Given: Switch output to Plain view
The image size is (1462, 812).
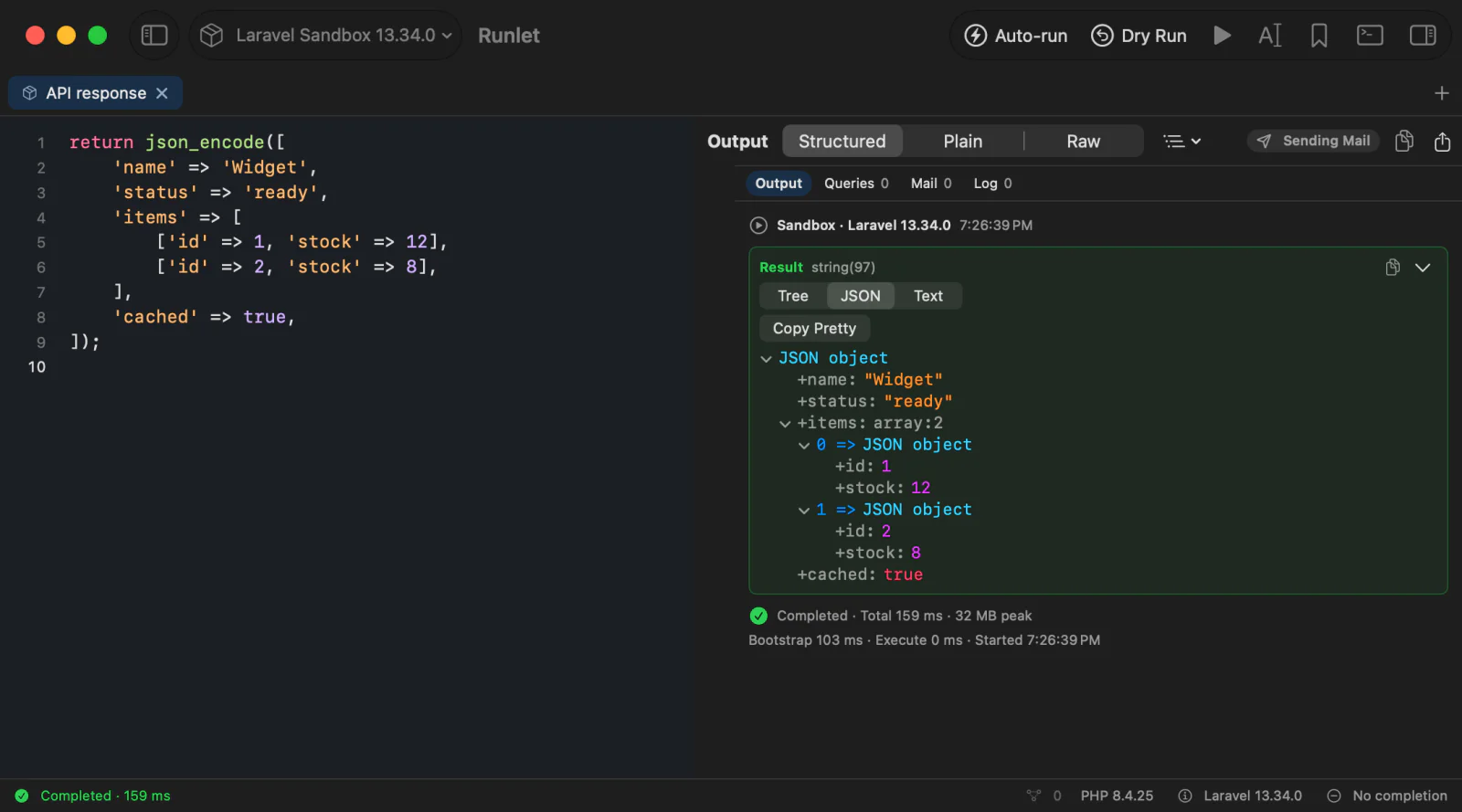Looking at the screenshot, I should pos(963,142).
